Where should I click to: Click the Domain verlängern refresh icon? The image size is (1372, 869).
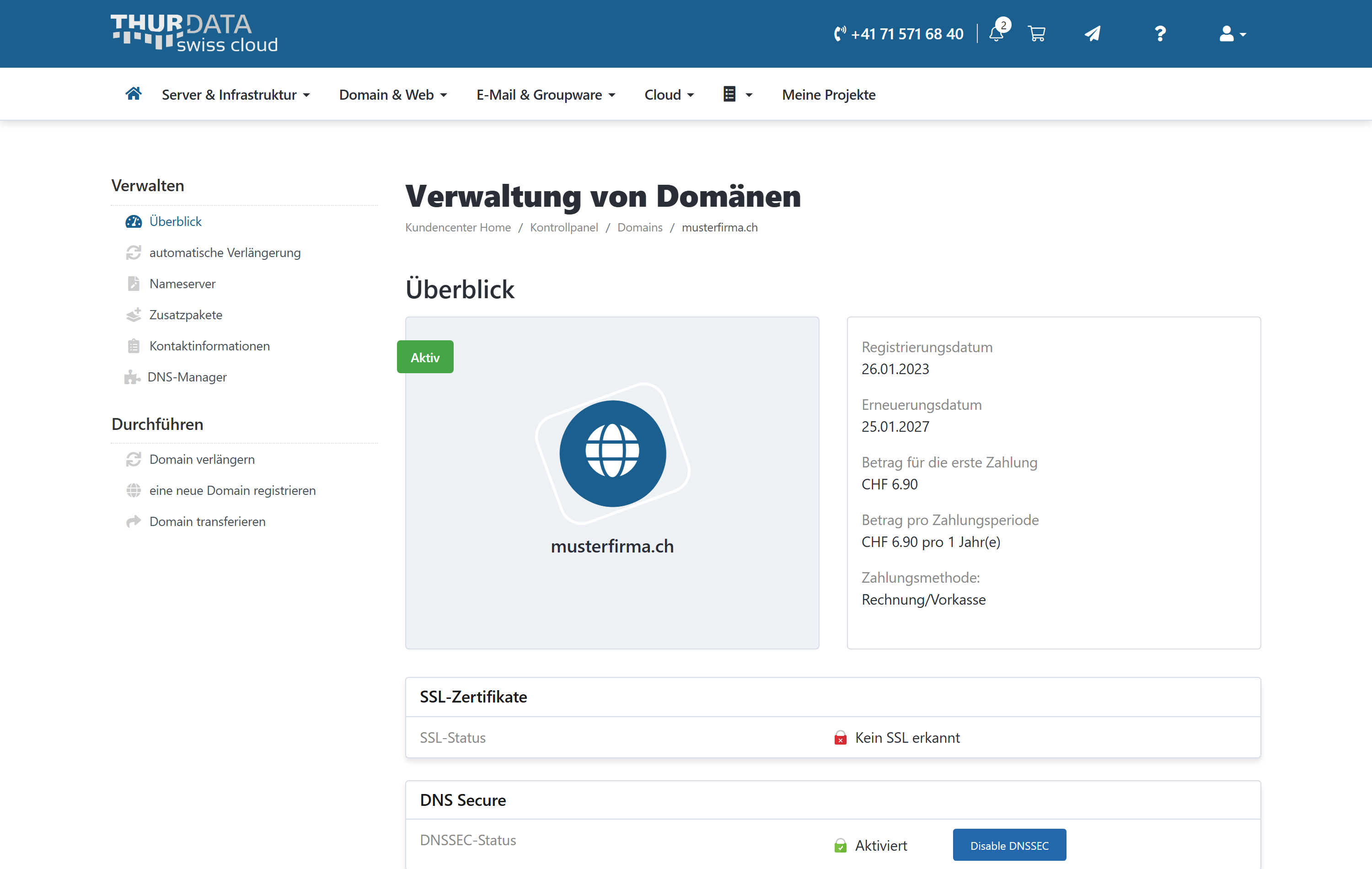134,459
